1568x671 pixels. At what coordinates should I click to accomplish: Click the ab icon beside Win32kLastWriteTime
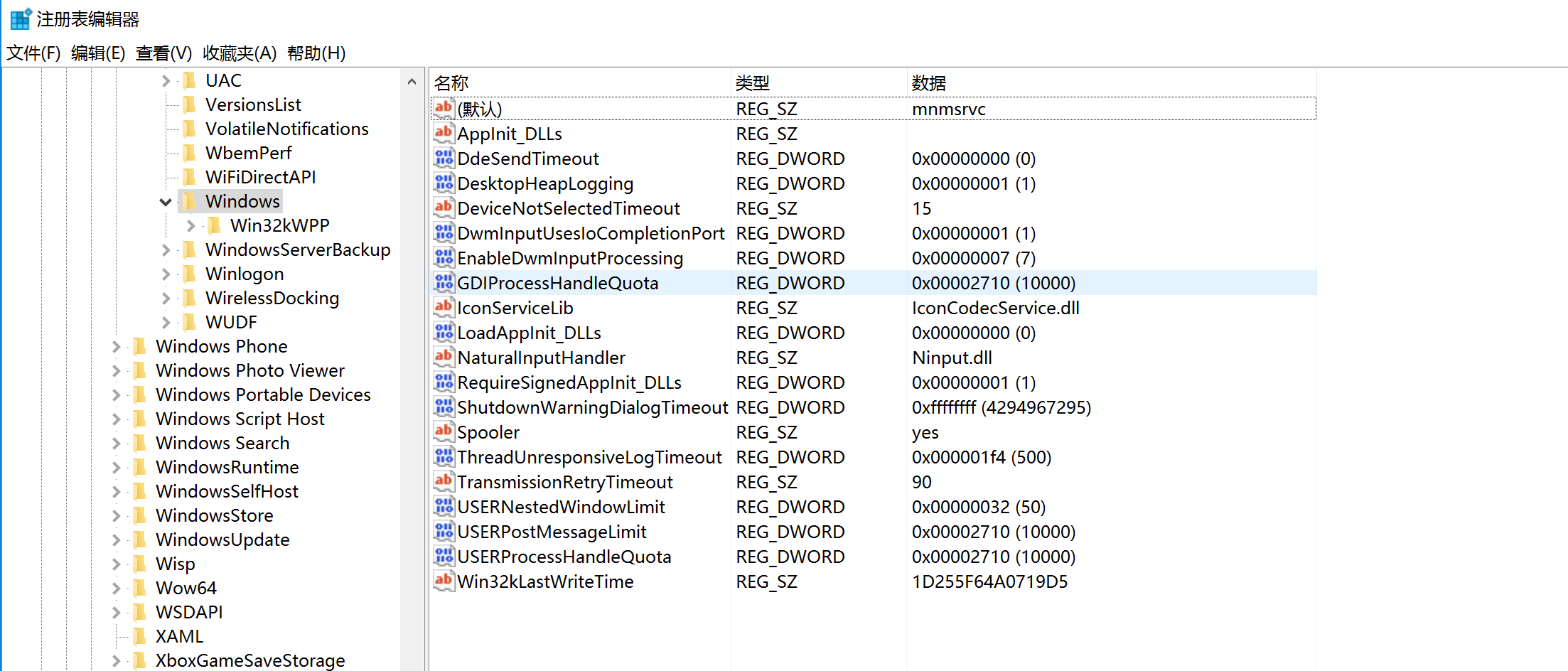click(x=444, y=581)
